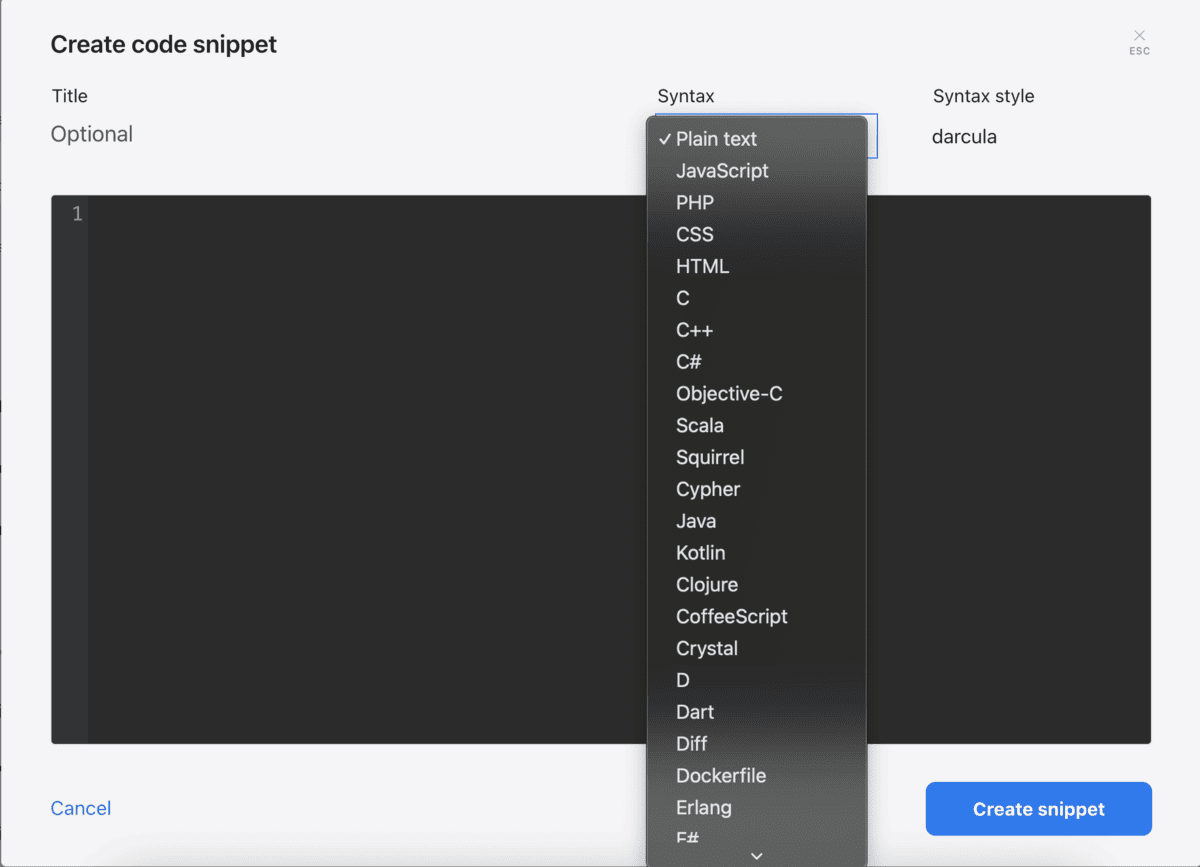Open the darcula syntax style selector
The image size is (1200, 867).
(964, 136)
